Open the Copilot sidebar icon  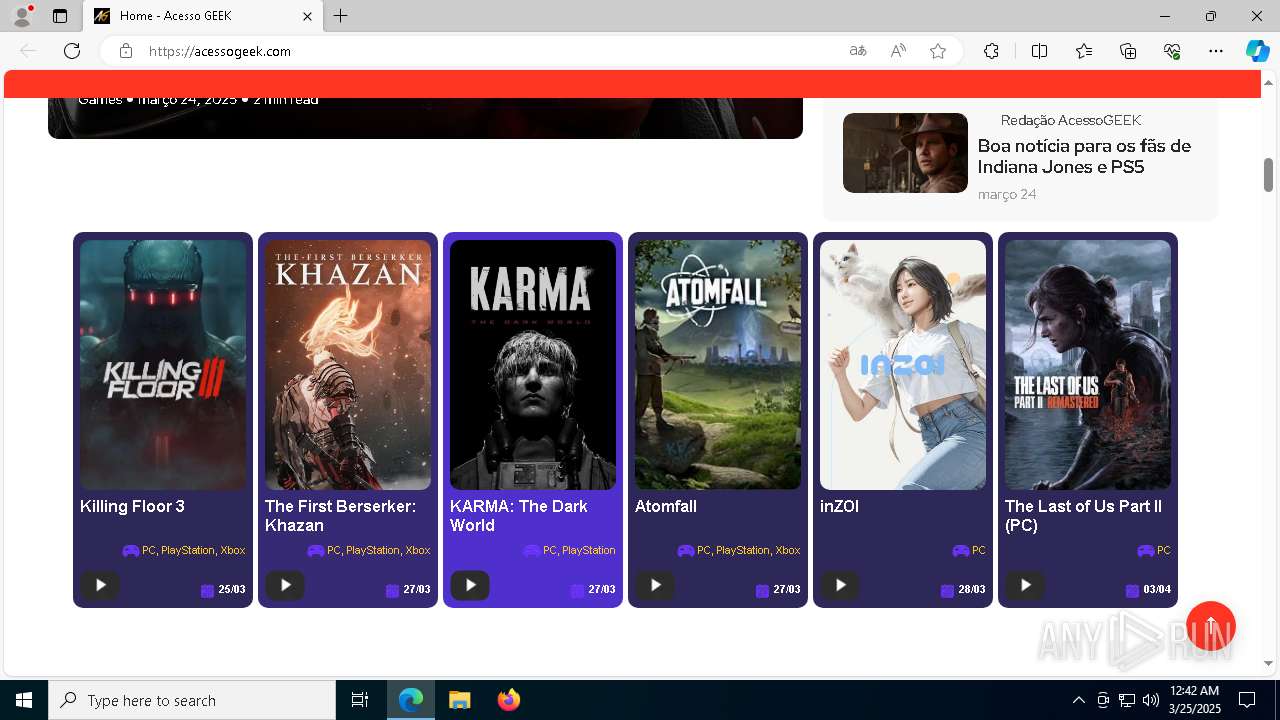tap(1258, 51)
